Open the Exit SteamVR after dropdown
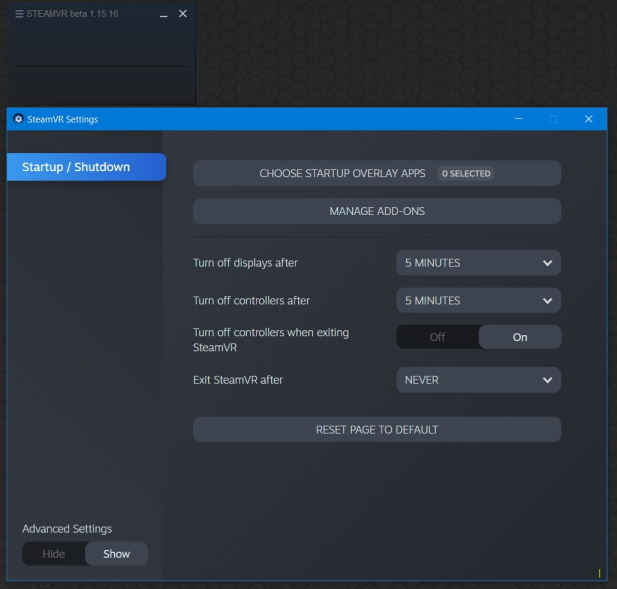The image size is (617, 589). pos(478,380)
